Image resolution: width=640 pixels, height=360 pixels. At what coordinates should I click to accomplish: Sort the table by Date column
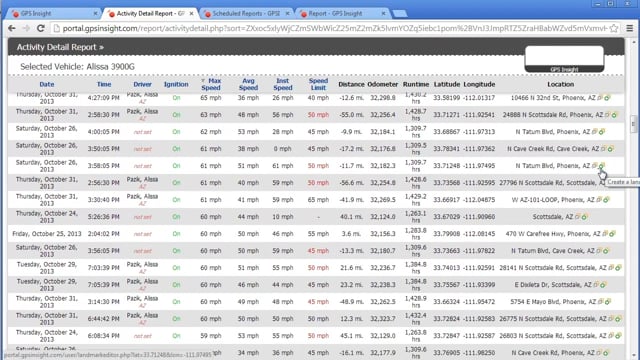click(47, 84)
